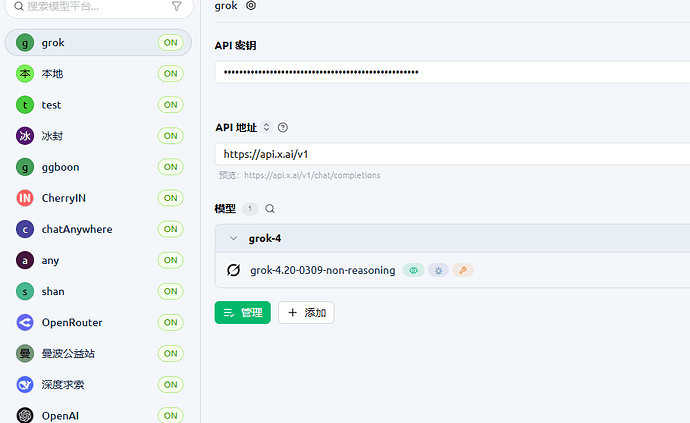The height and width of the screenshot is (423, 690).
Task: Click the grok green avatar icon
Action: [25, 43]
